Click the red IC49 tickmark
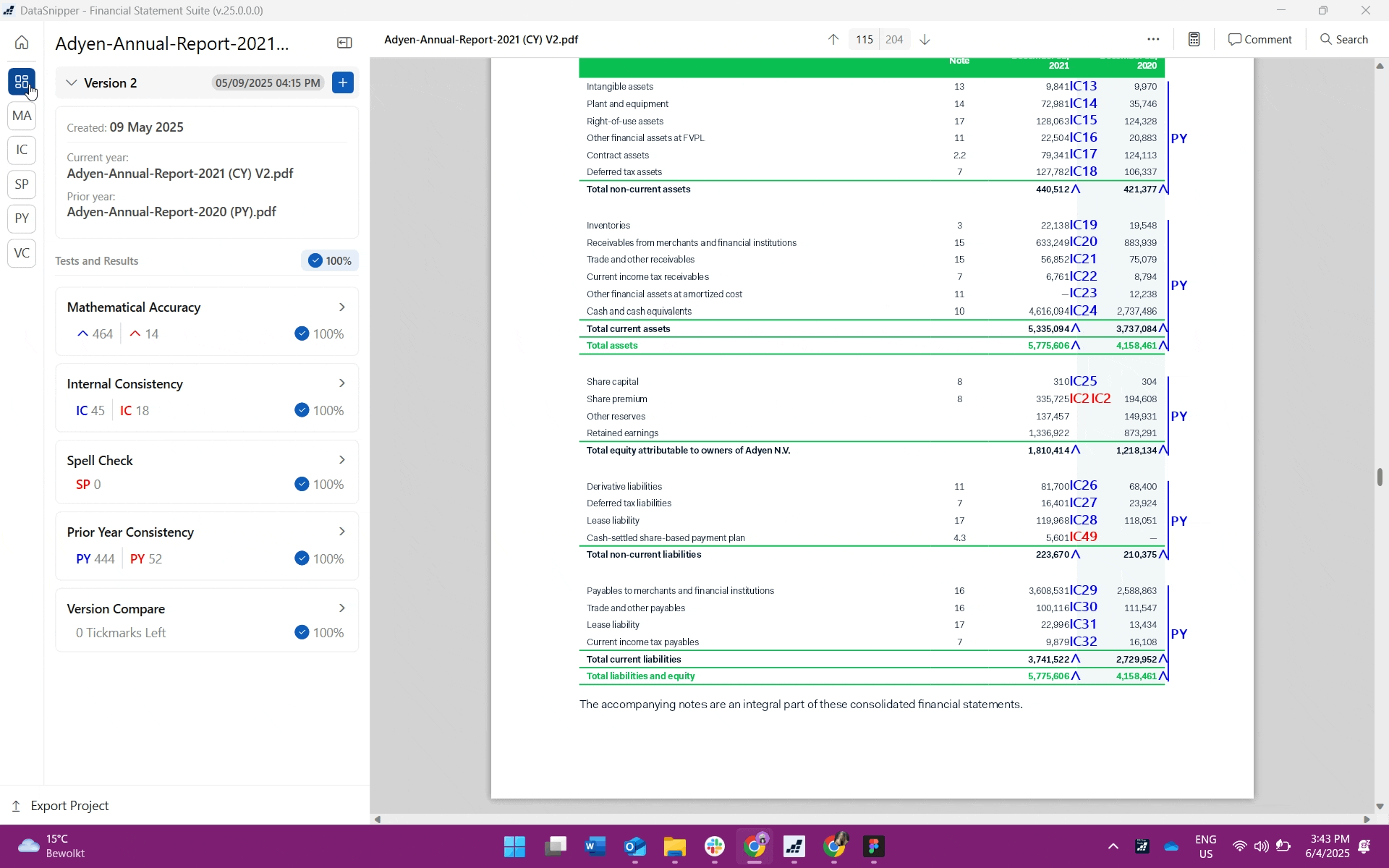This screenshot has width=1389, height=868. 1084,537
